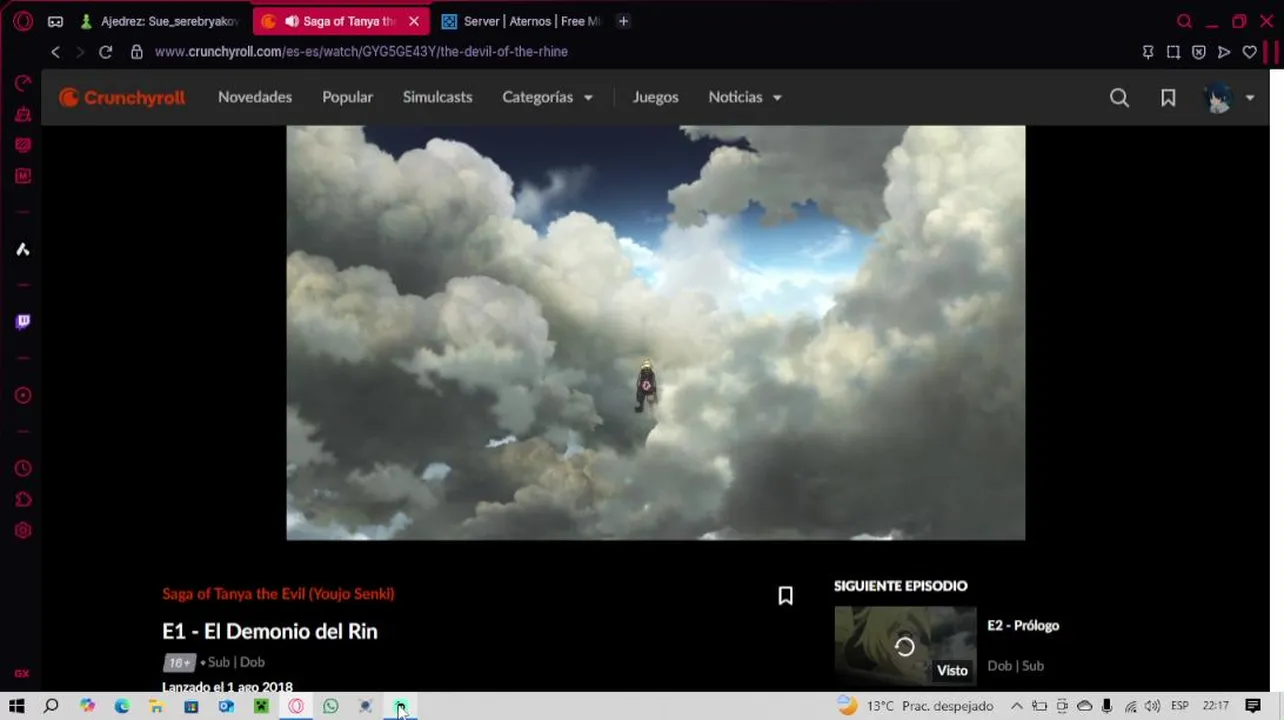Open Simulcasts in Crunchyroll navigation

(x=437, y=97)
